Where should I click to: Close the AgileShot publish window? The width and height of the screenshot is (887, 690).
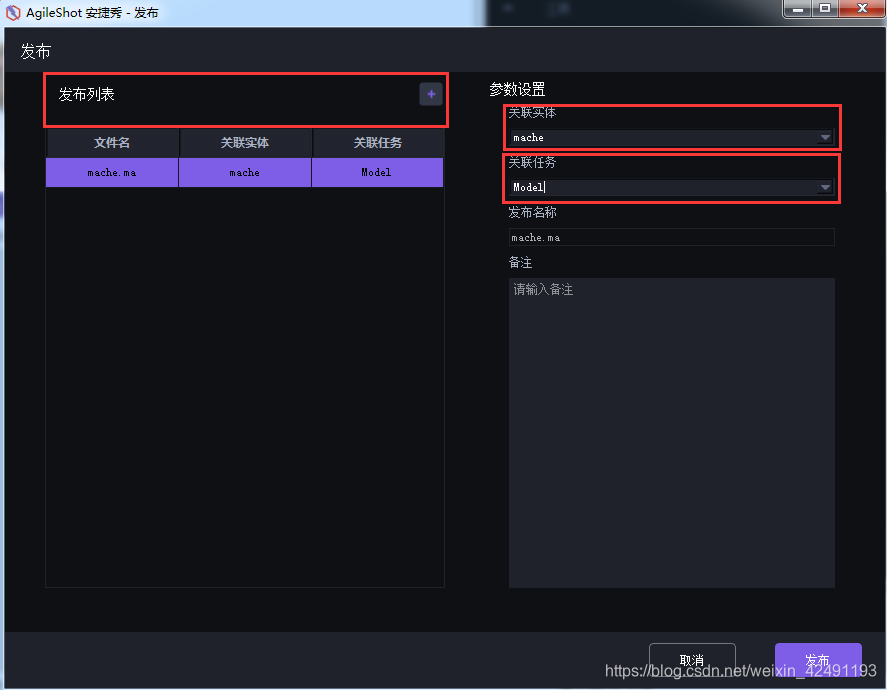(862, 8)
